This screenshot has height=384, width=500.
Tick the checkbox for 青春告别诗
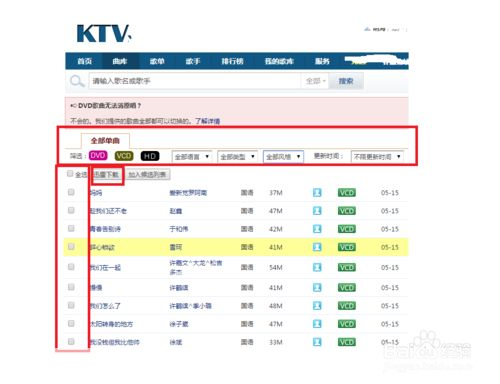pos(71,228)
